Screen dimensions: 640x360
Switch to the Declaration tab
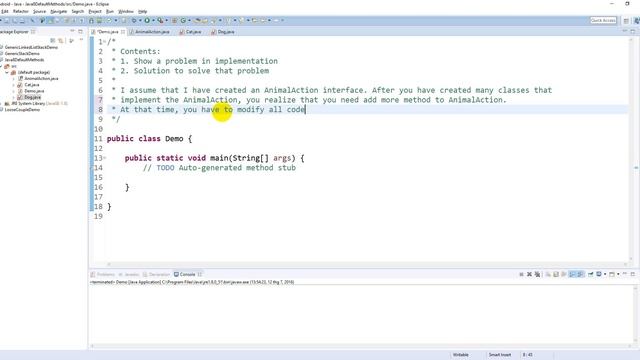[x=156, y=274]
